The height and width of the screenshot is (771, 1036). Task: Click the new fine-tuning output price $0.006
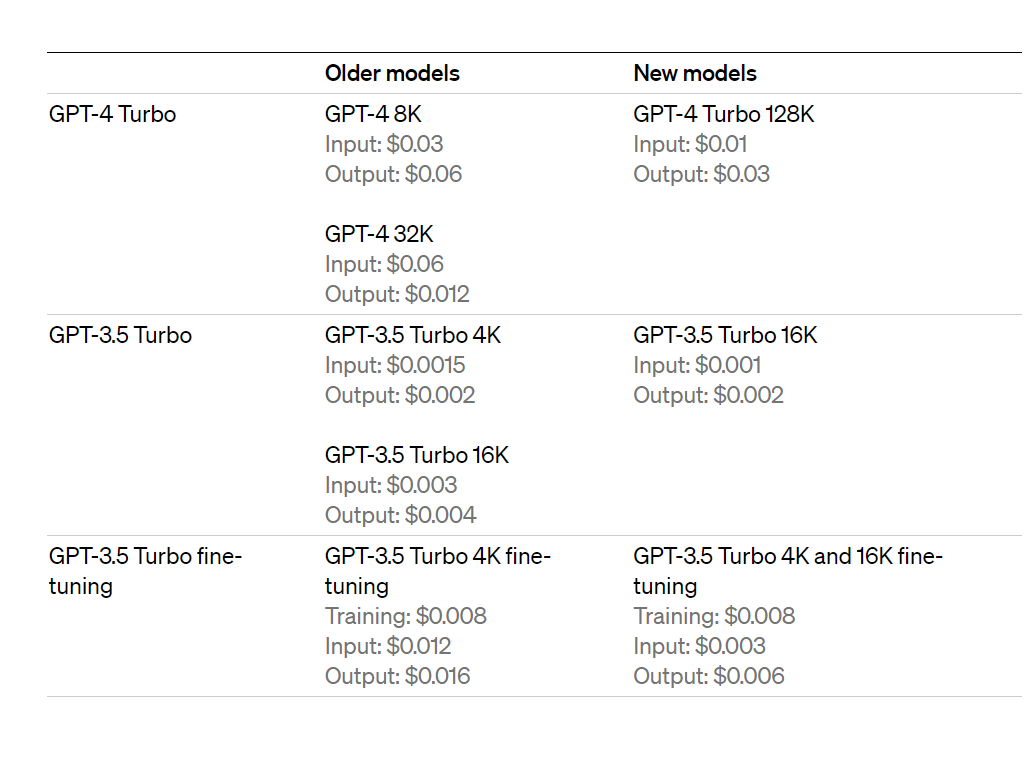[708, 676]
